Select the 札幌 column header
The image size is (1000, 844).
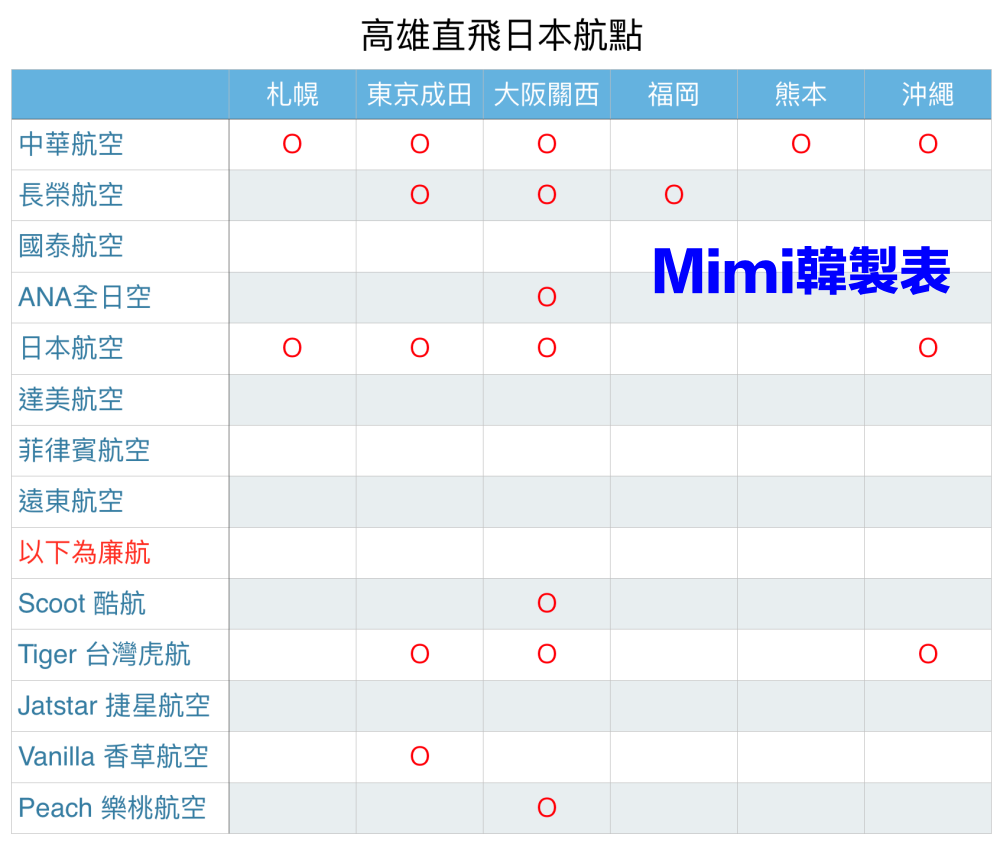click(x=292, y=94)
